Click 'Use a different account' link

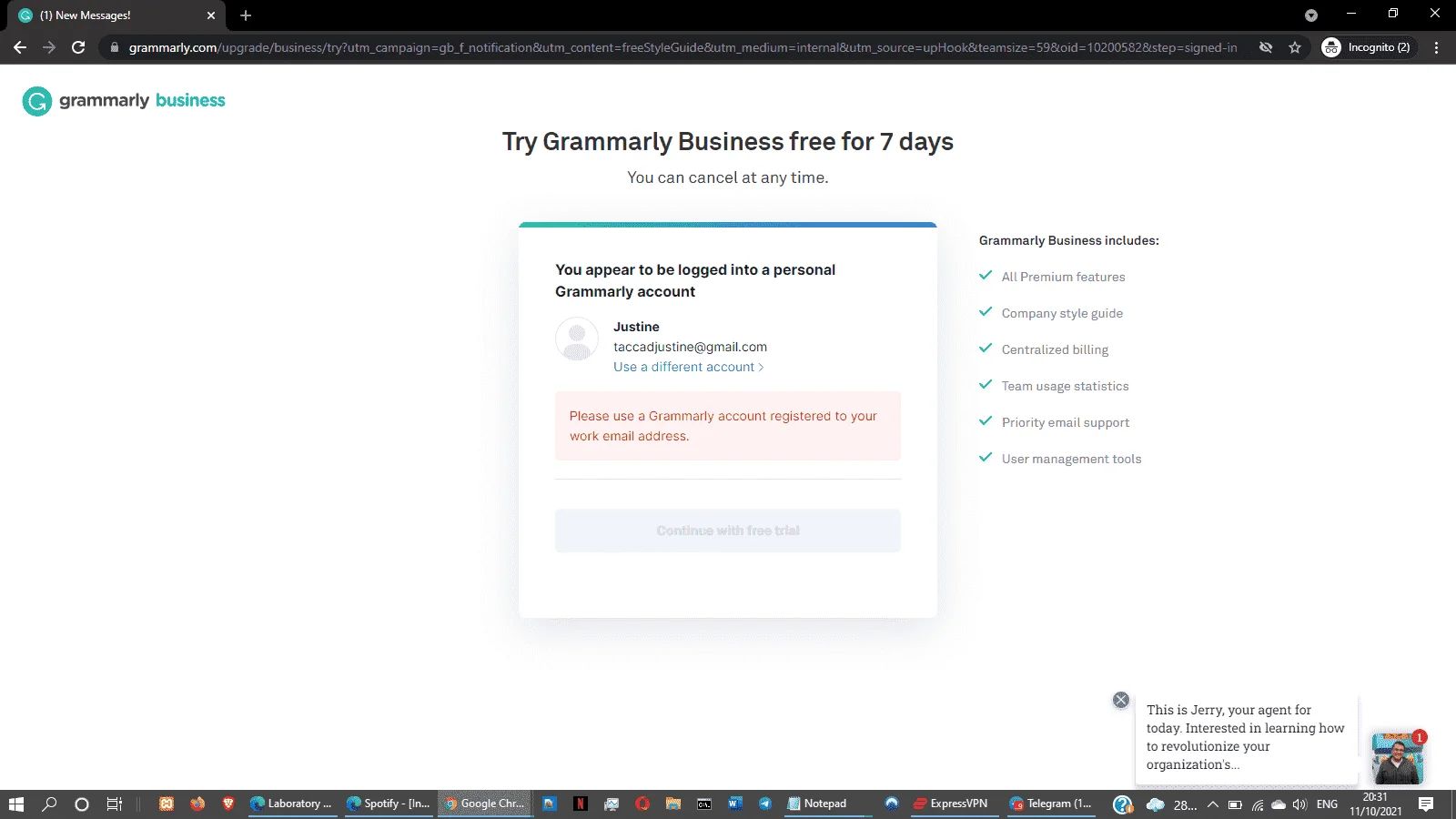pyautogui.click(x=689, y=367)
